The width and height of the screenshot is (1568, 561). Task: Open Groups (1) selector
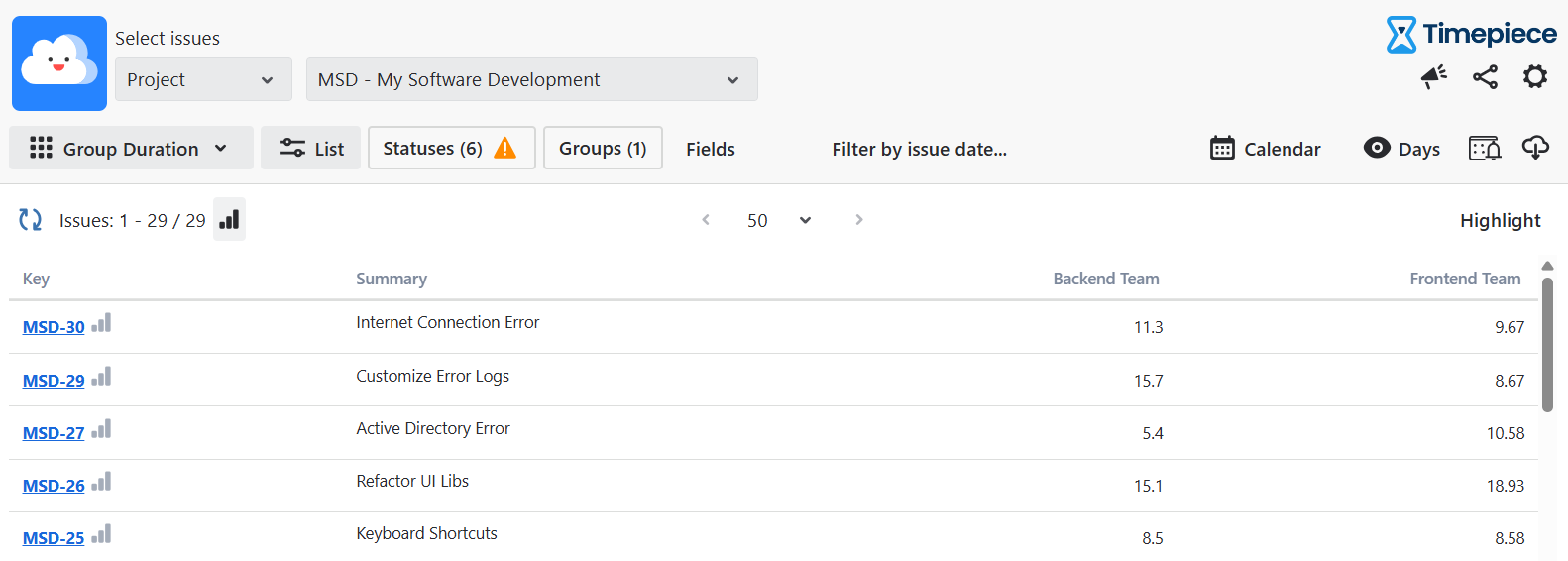click(603, 148)
